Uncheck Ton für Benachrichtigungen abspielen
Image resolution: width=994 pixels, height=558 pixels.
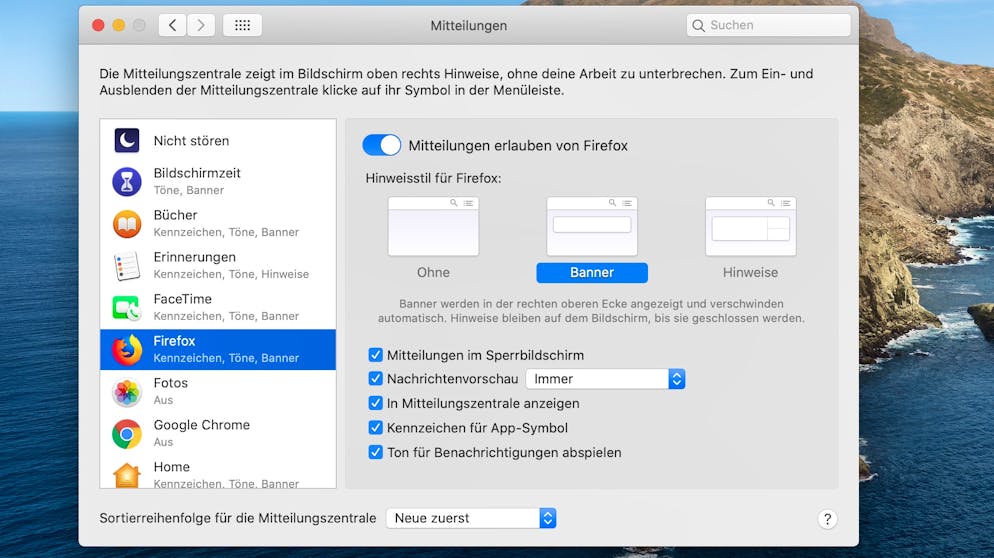point(375,452)
